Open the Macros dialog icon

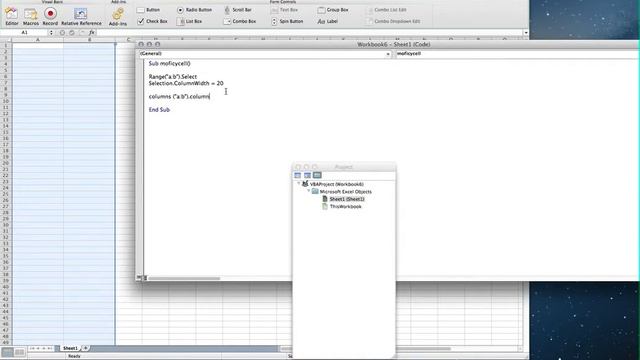(x=31, y=16)
